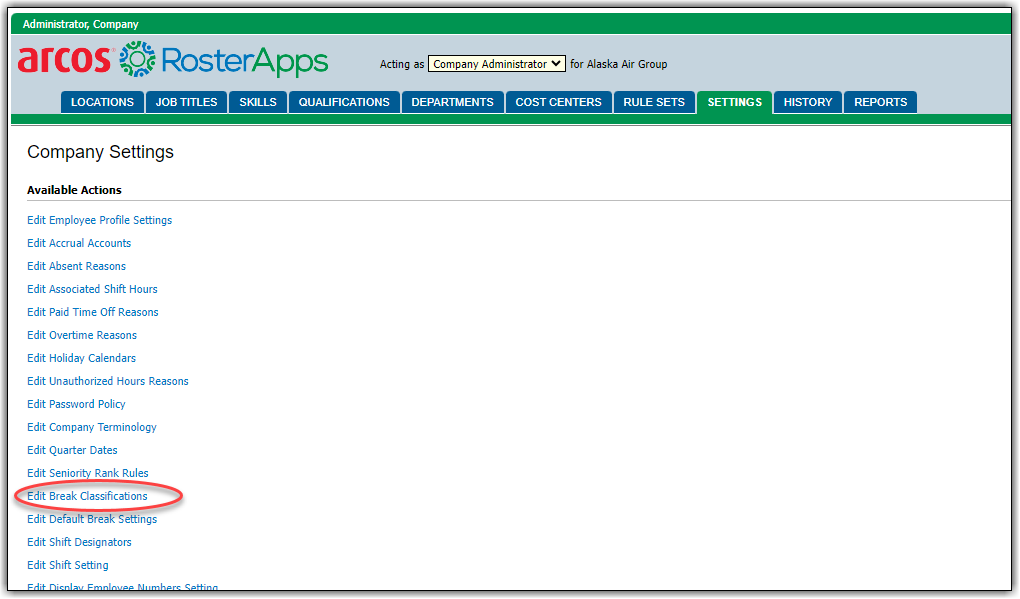Open Edit Seniority Rank Rules

point(87,473)
